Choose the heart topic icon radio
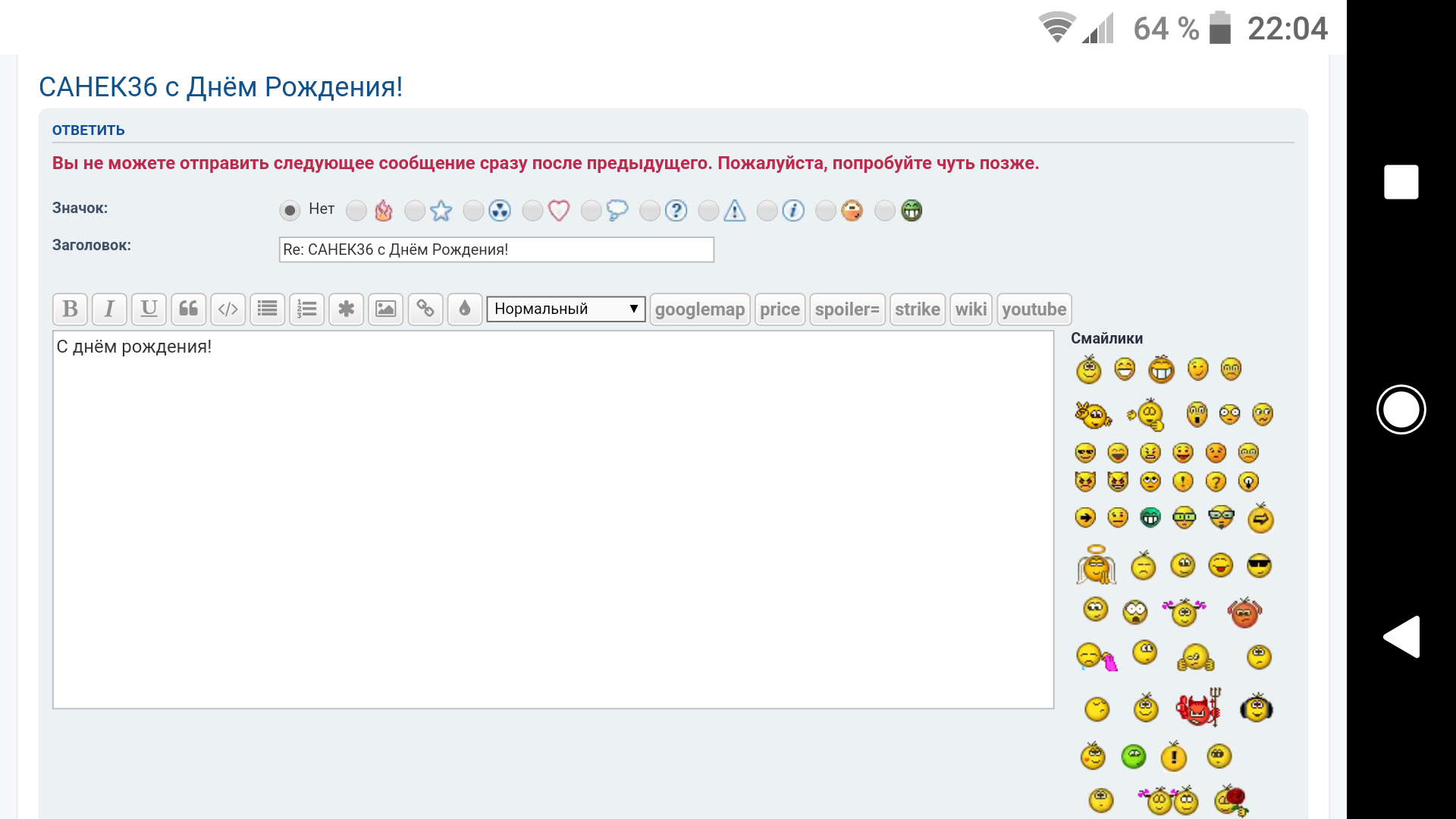The width and height of the screenshot is (1456, 819). click(x=532, y=210)
